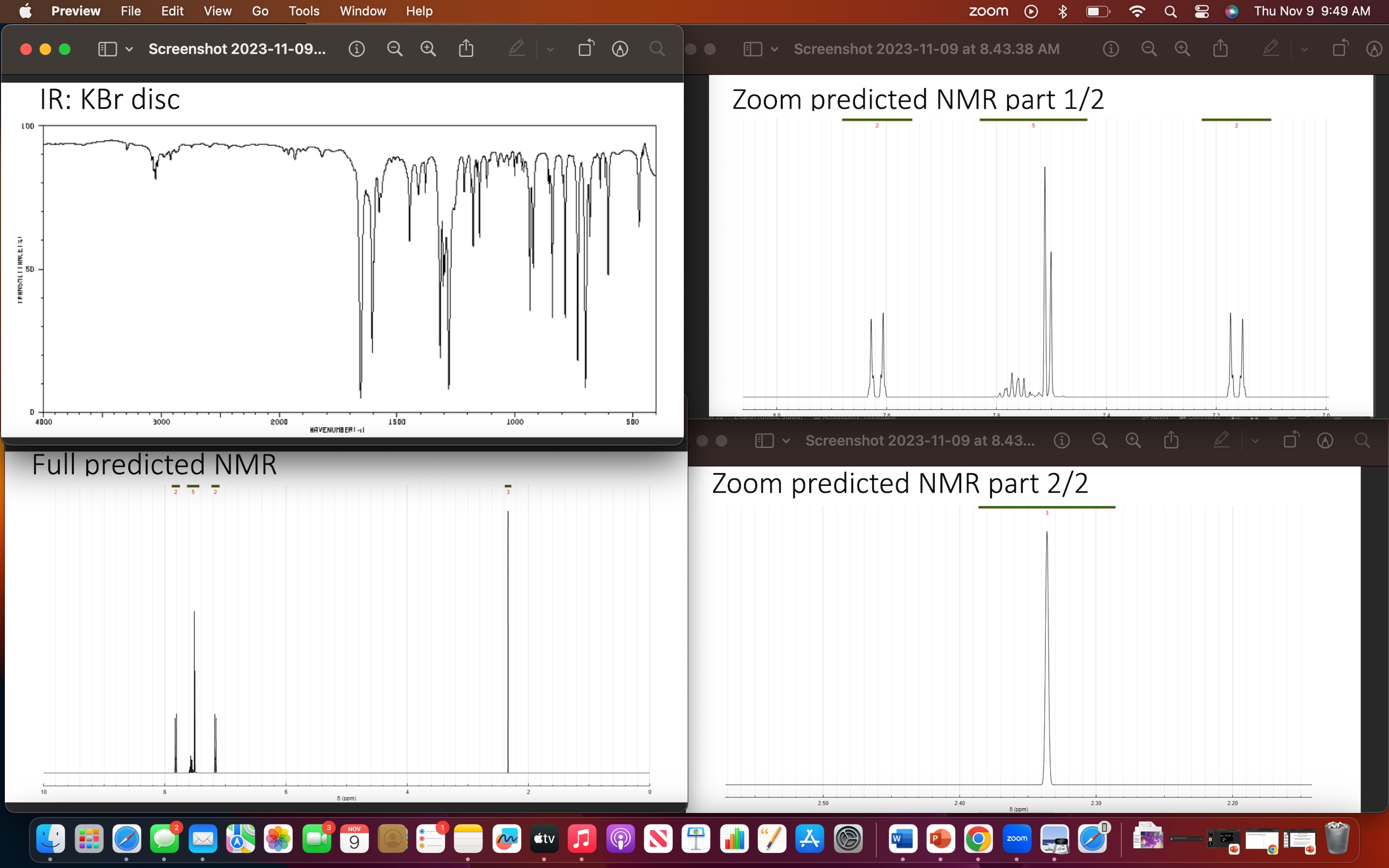
Task: Share the NMR part 1/2 screenshot
Action: pyautogui.click(x=1220, y=49)
